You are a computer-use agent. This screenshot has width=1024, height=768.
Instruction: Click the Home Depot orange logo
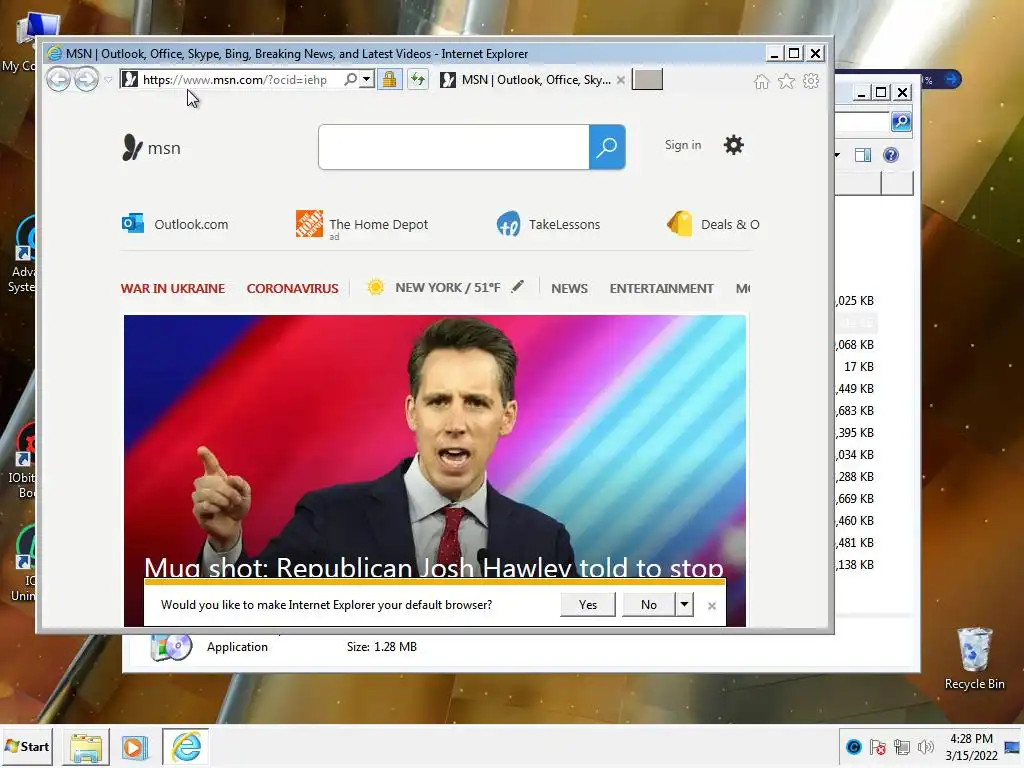click(310, 223)
